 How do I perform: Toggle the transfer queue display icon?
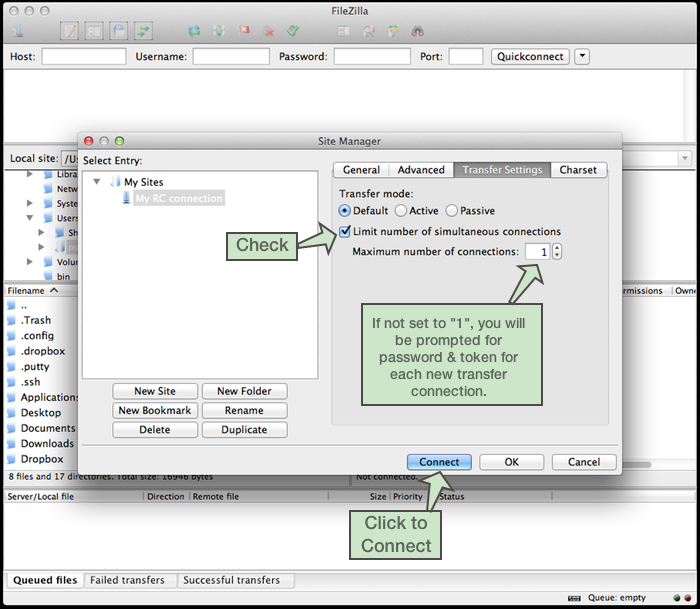(x=144, y=31)
